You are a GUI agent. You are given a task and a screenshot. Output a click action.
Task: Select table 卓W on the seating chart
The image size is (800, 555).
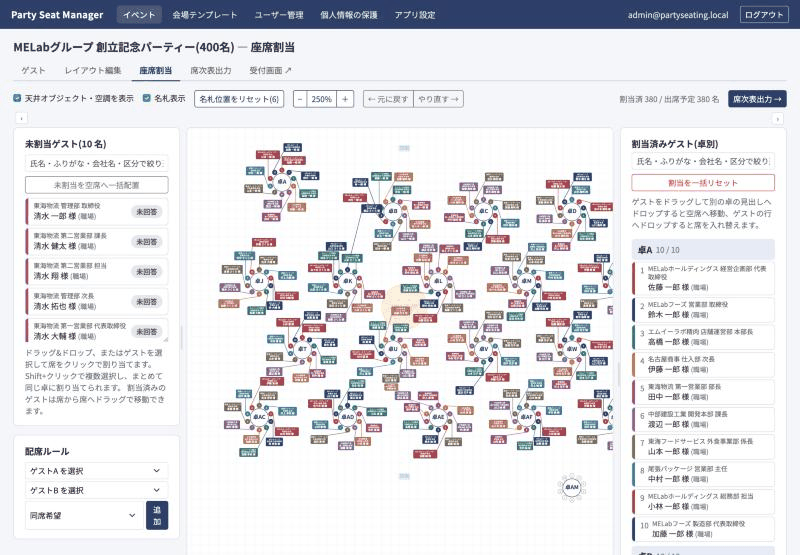(572, 349)
